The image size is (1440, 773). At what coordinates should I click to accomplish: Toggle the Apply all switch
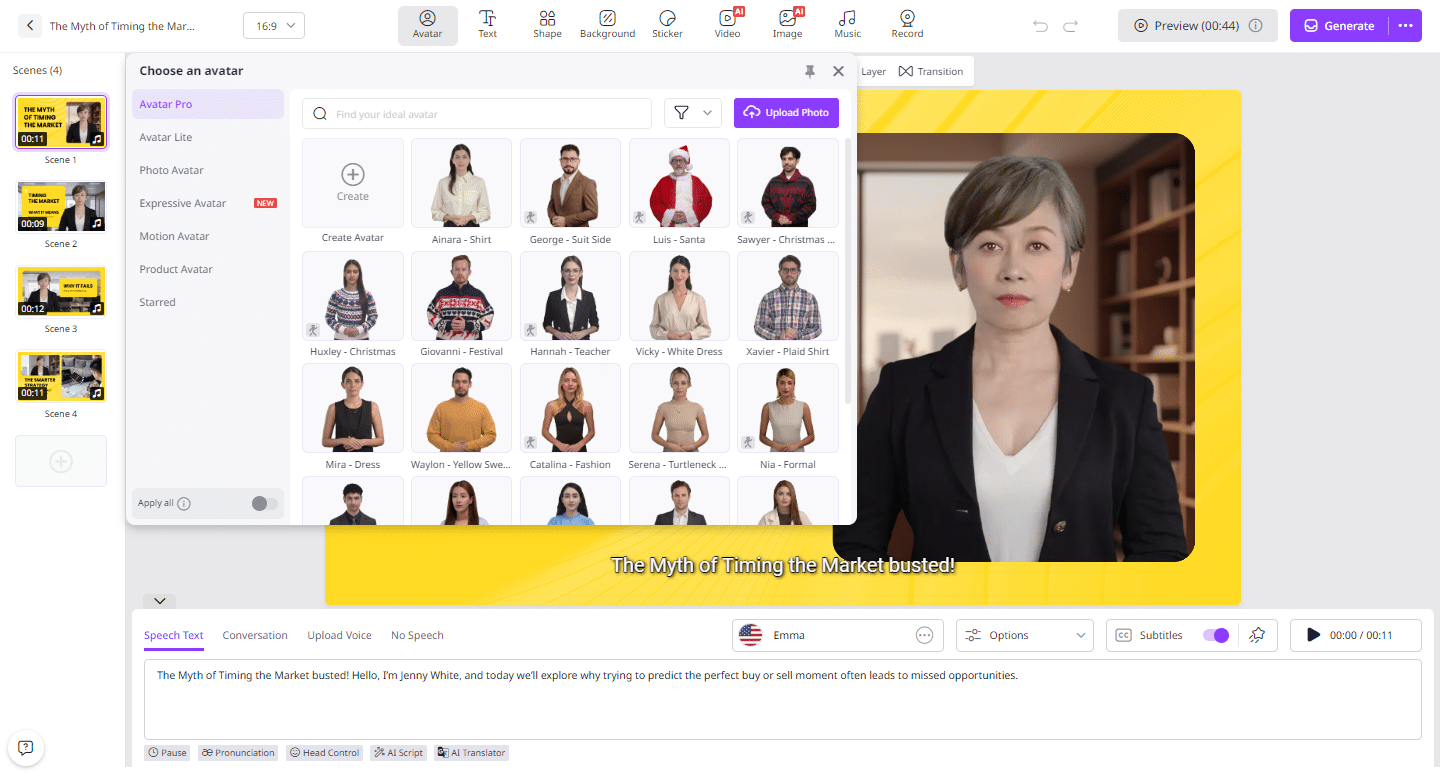264,503
